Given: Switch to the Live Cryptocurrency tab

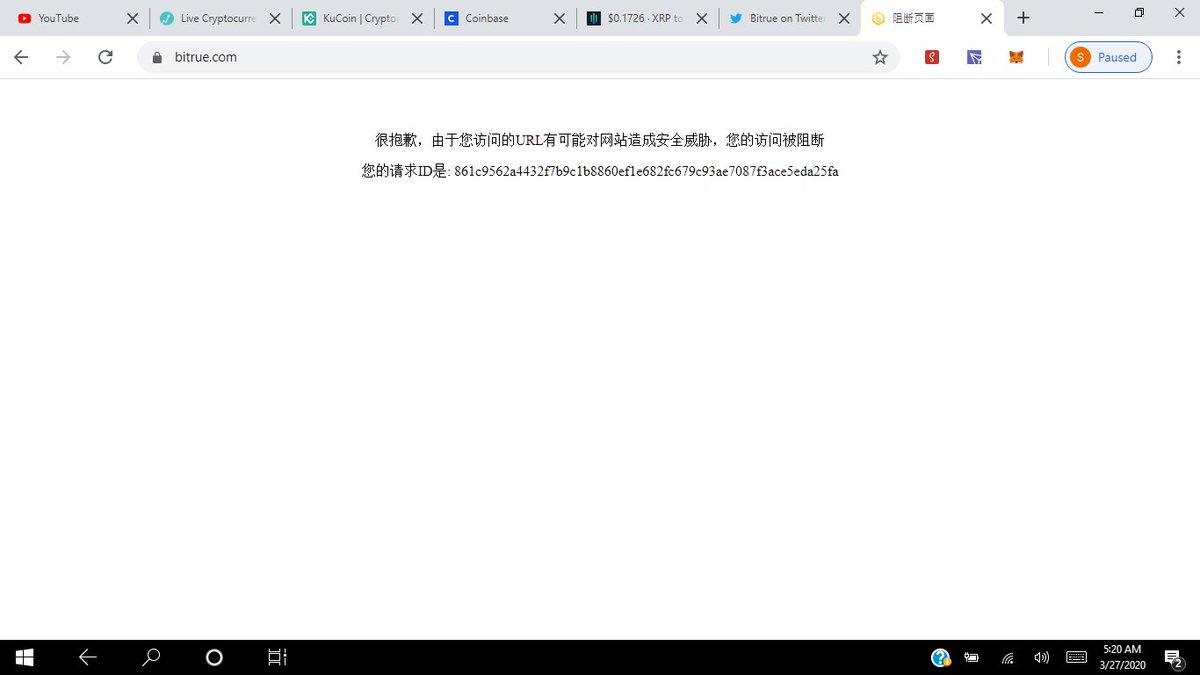Looking at the screenshot, I should click(218, 18).
